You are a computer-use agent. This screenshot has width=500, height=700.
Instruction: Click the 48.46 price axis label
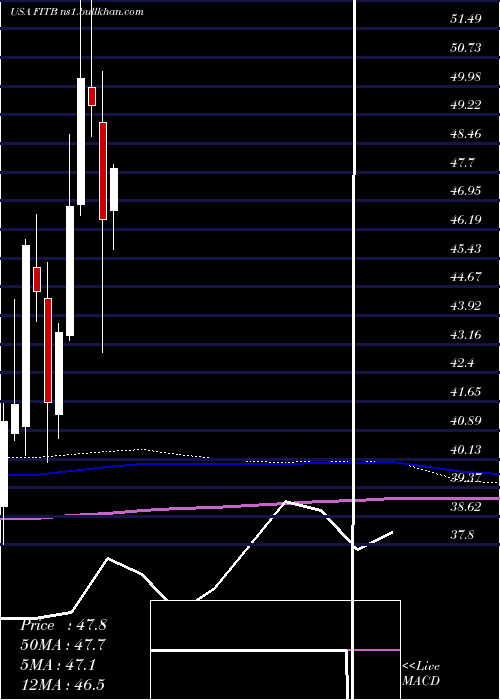466,133
